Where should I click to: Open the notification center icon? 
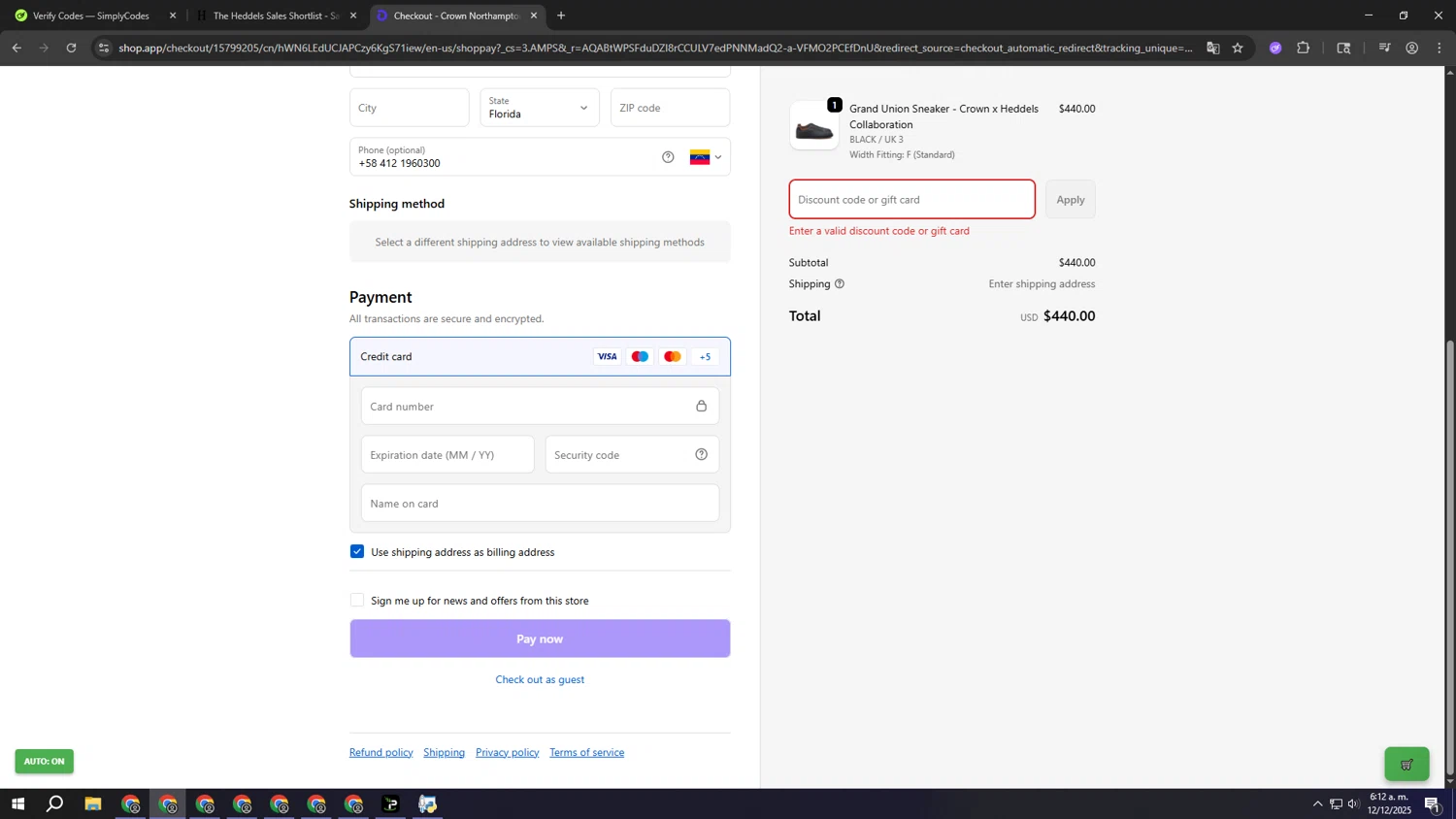click(1433, 804)
